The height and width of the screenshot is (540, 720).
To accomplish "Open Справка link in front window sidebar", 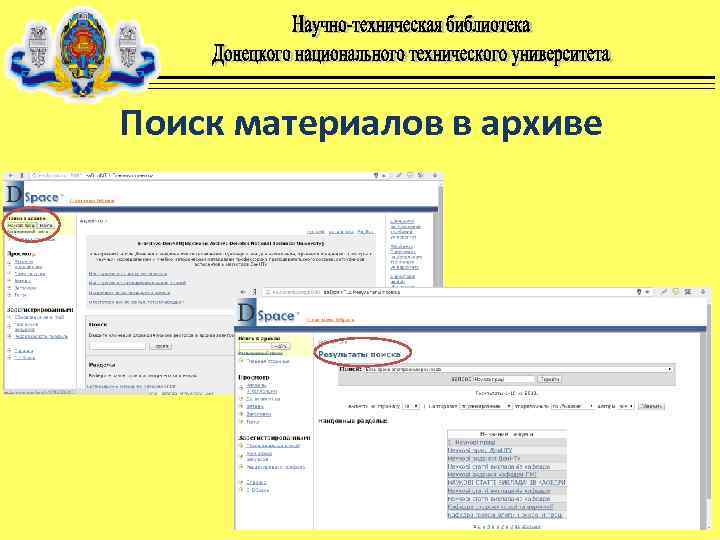I will click(256, 482).
